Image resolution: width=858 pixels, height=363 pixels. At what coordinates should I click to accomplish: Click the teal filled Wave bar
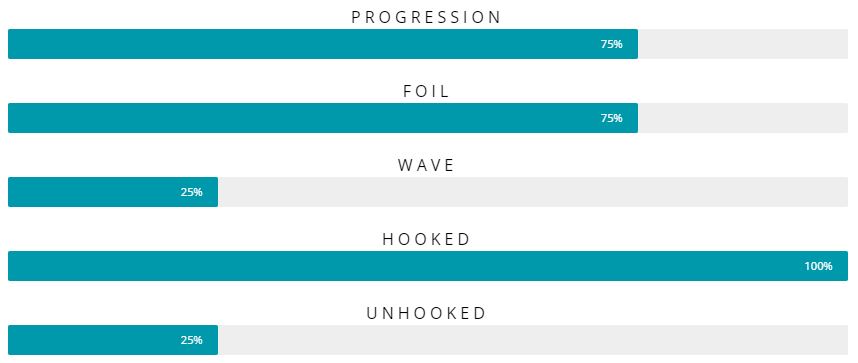[113, 192]
